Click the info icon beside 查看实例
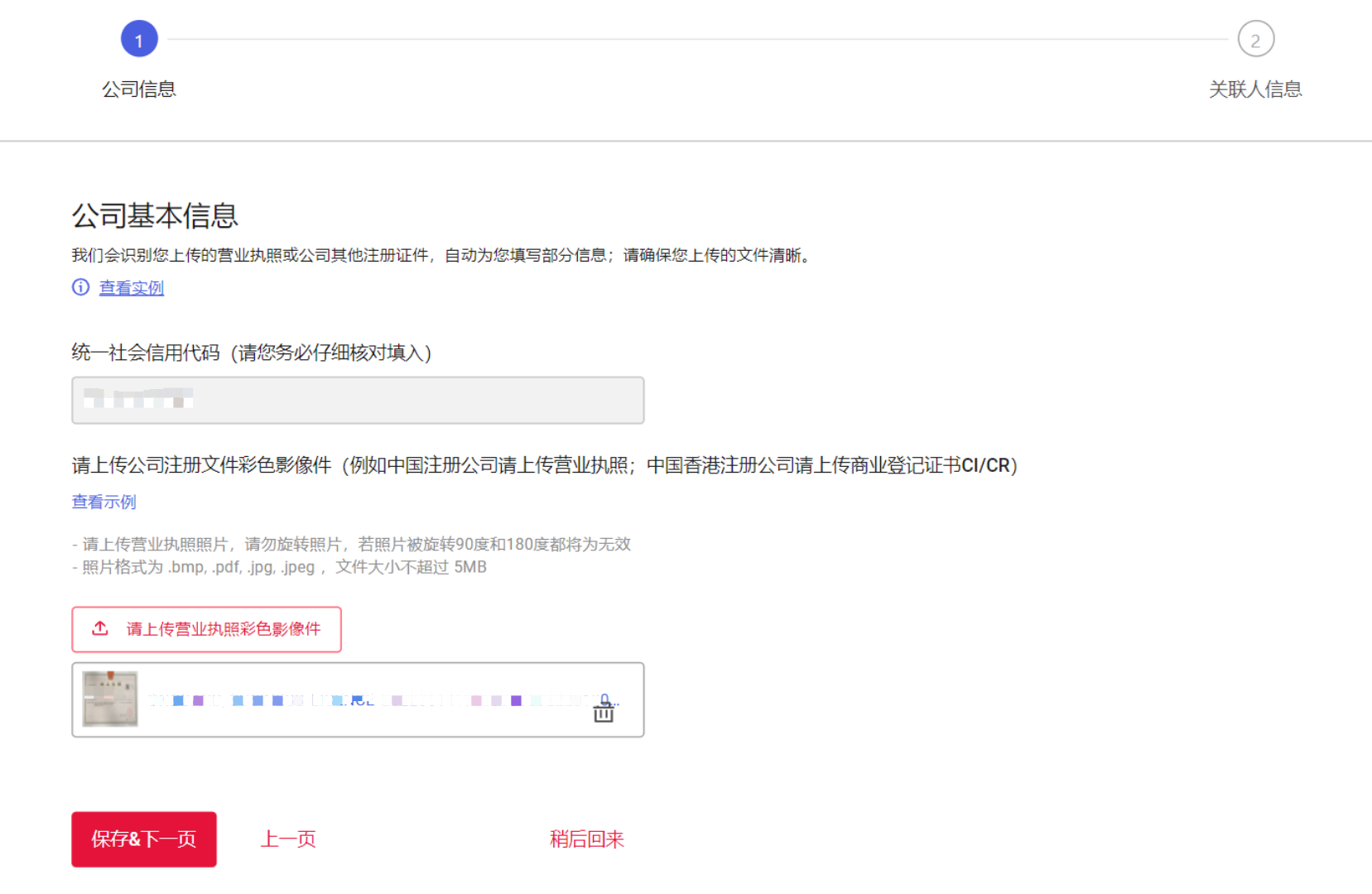Image resolution: width=1372 pixels, height=894 pixels. pyautogui.click(x=80, y=287)
